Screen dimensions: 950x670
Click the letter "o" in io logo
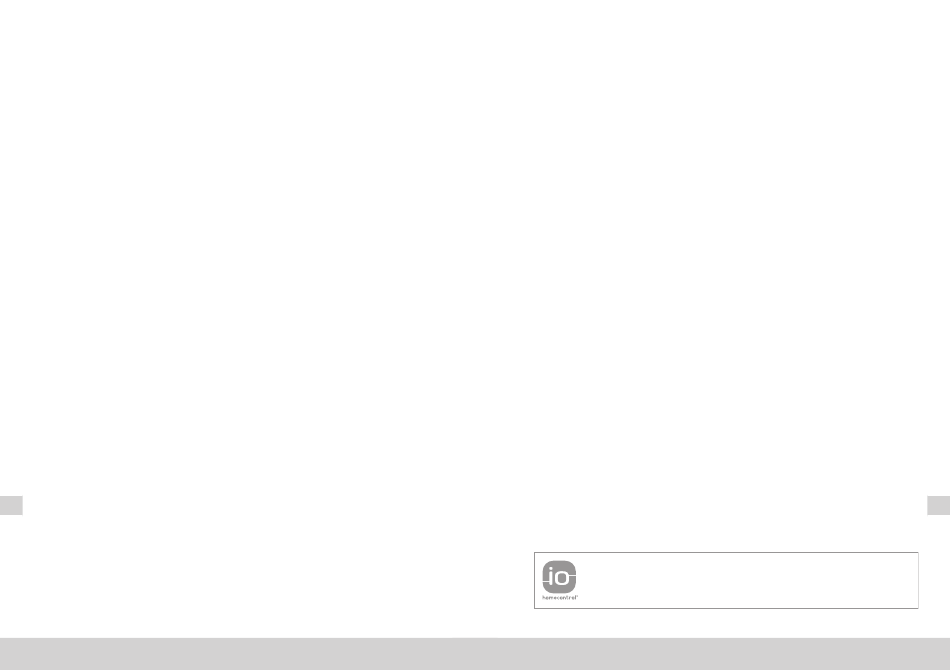562,579
